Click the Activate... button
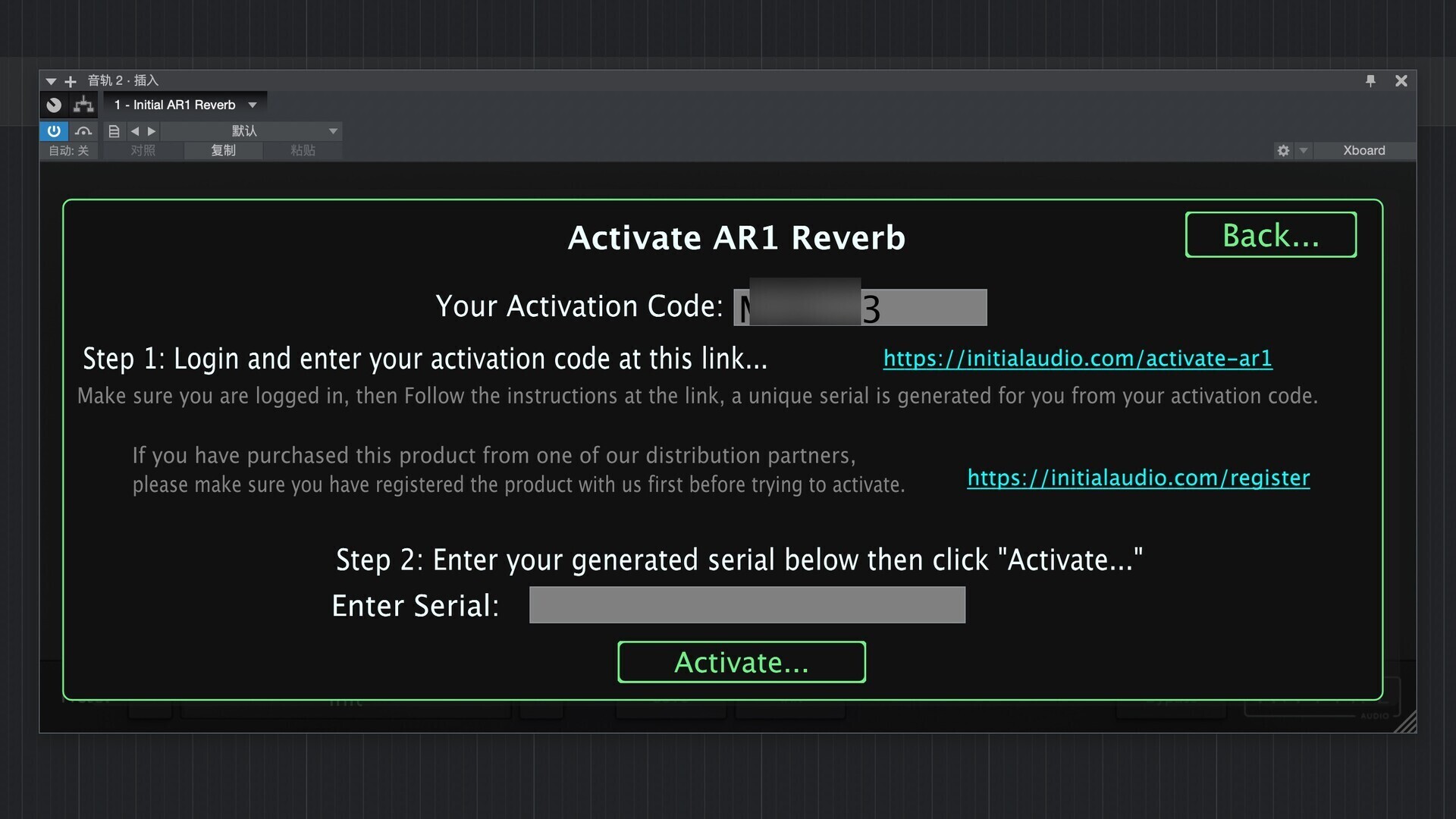 click(742, 662)
